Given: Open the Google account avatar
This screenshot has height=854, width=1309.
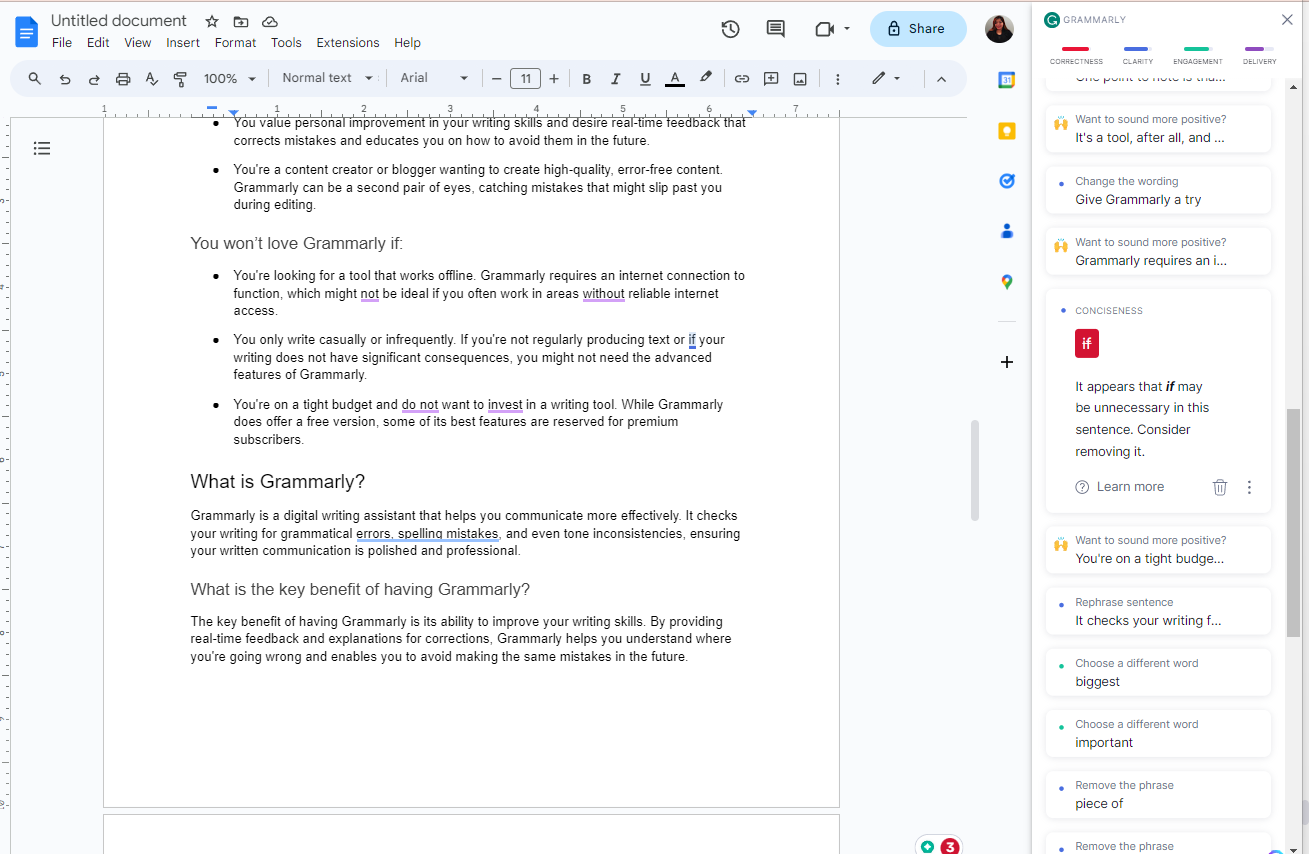Looking at the screenshot, I should [x=999, y=29].
